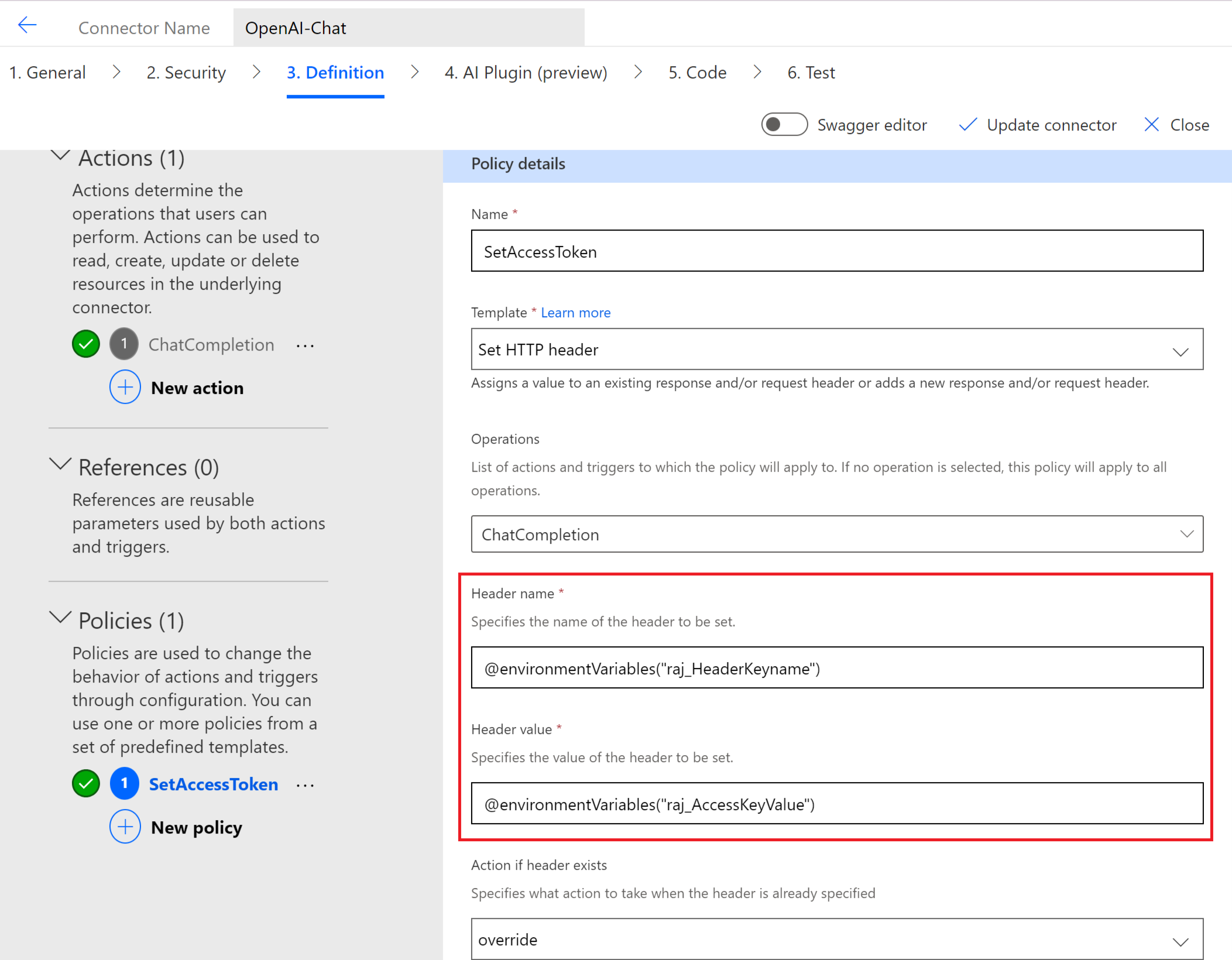The height and width of the screenshot is (960, 1232).
Task: Click the back arrow icon
Action: coord(27,25)
